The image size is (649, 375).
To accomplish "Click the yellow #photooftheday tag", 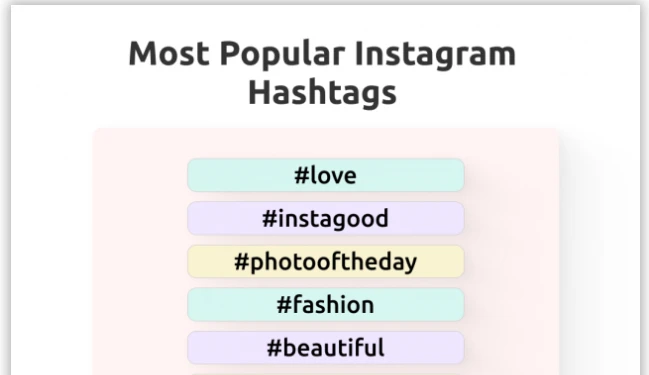I will click(x=326, y=261).
